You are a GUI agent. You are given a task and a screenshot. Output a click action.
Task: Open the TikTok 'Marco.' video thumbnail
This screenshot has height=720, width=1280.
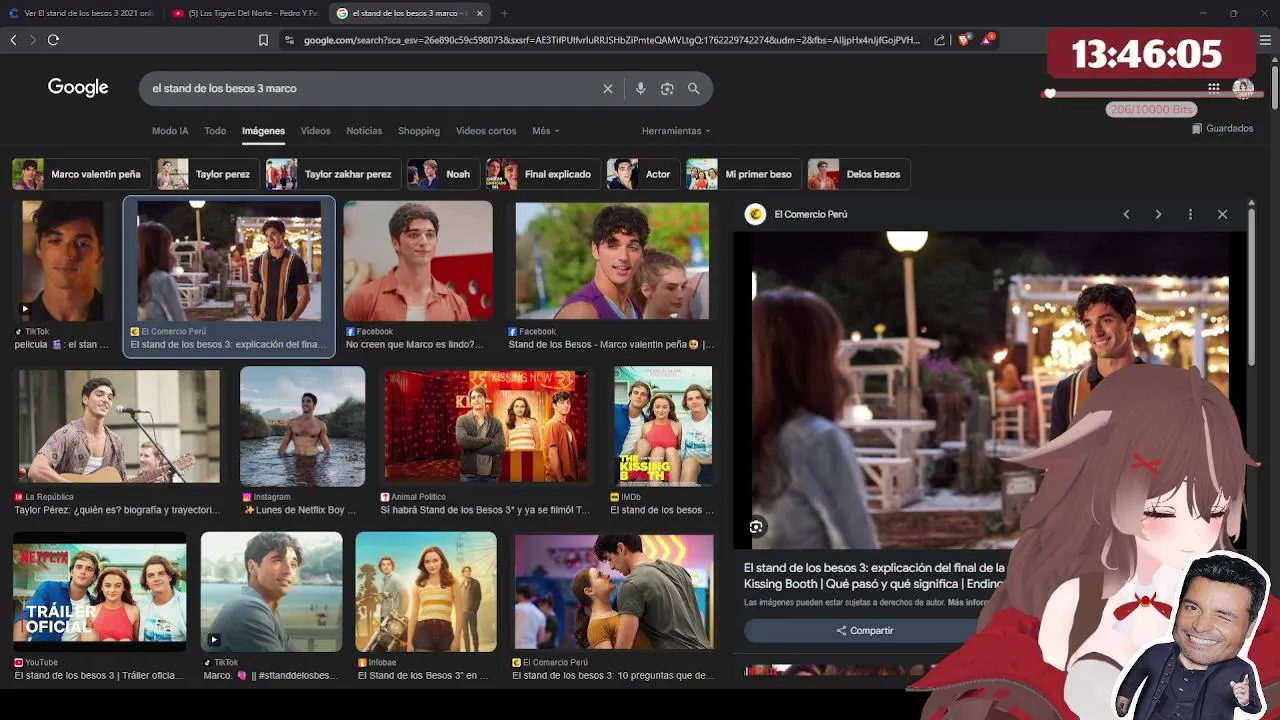click(271, 591)
